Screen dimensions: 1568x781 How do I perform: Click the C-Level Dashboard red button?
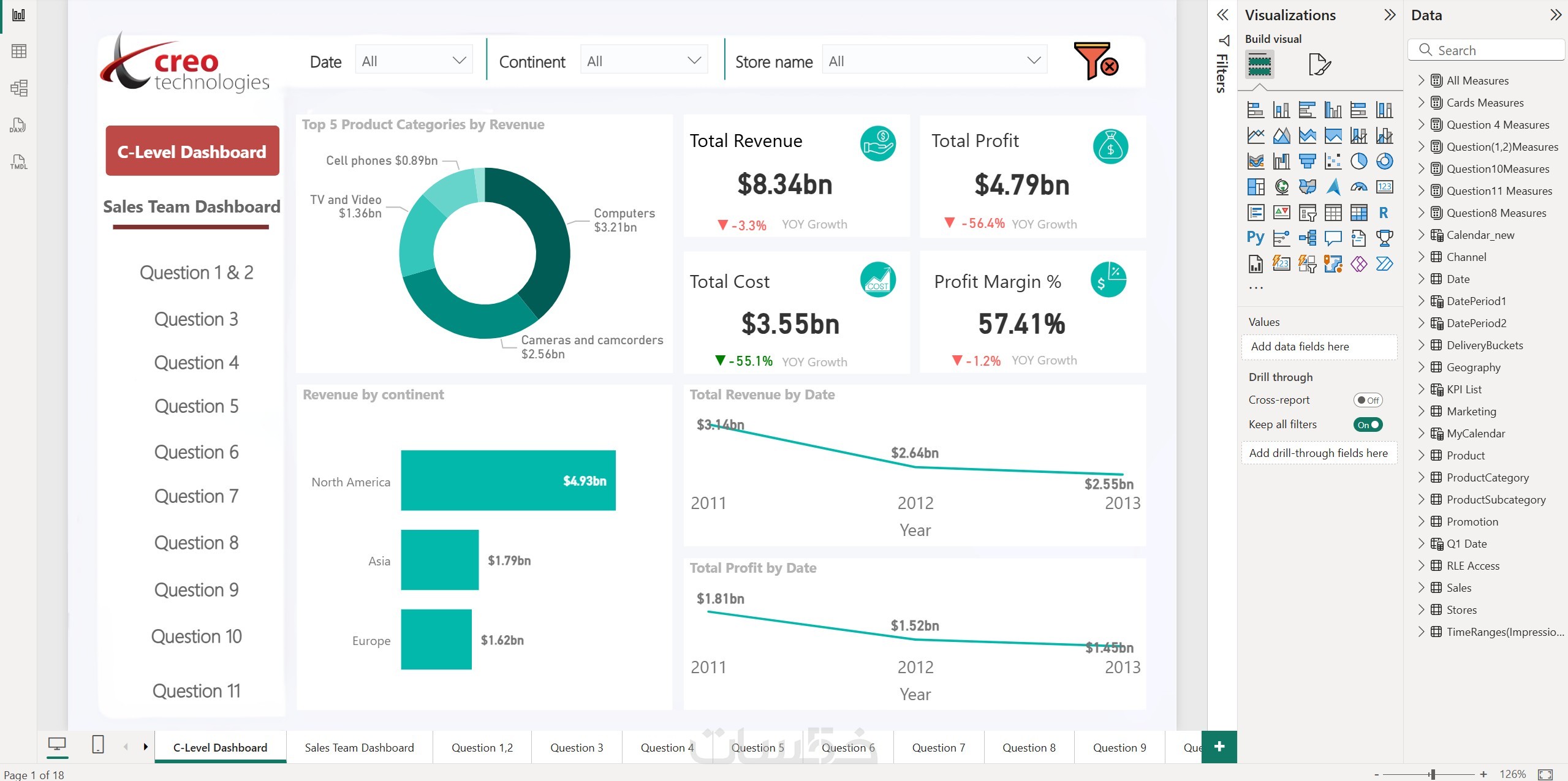click(x=192, y=151)
